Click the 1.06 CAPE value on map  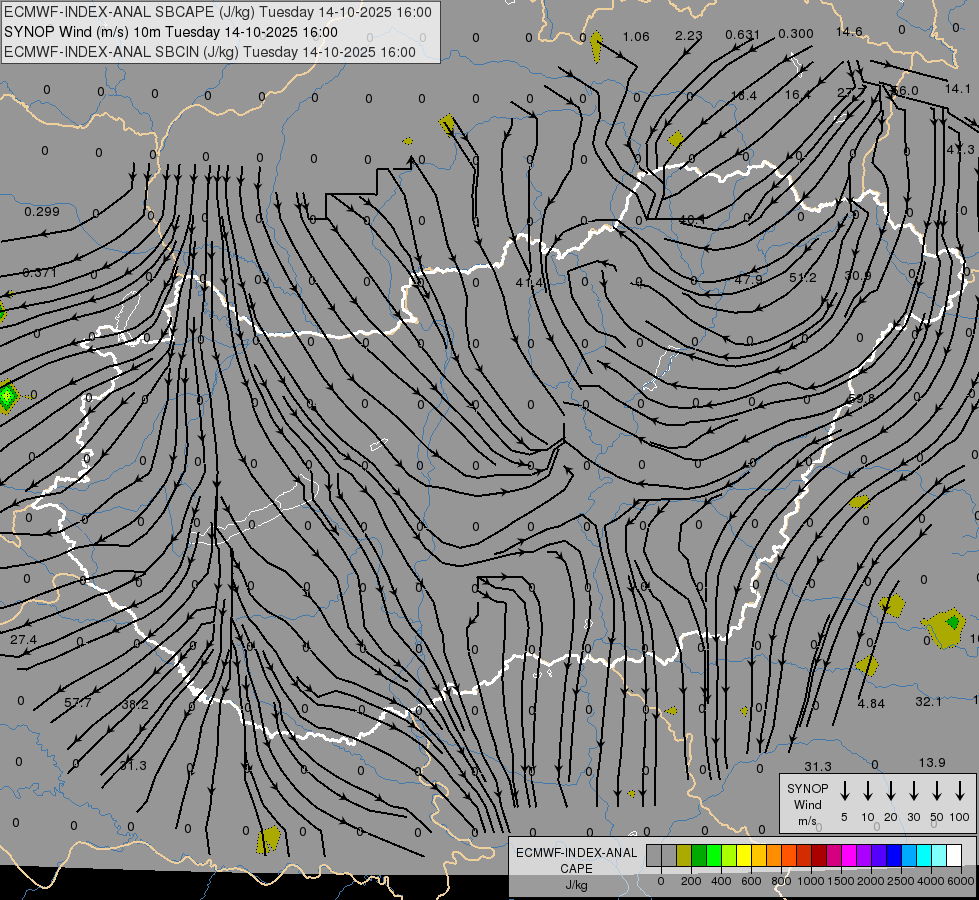pyautogui.click(x=636, y=37)
